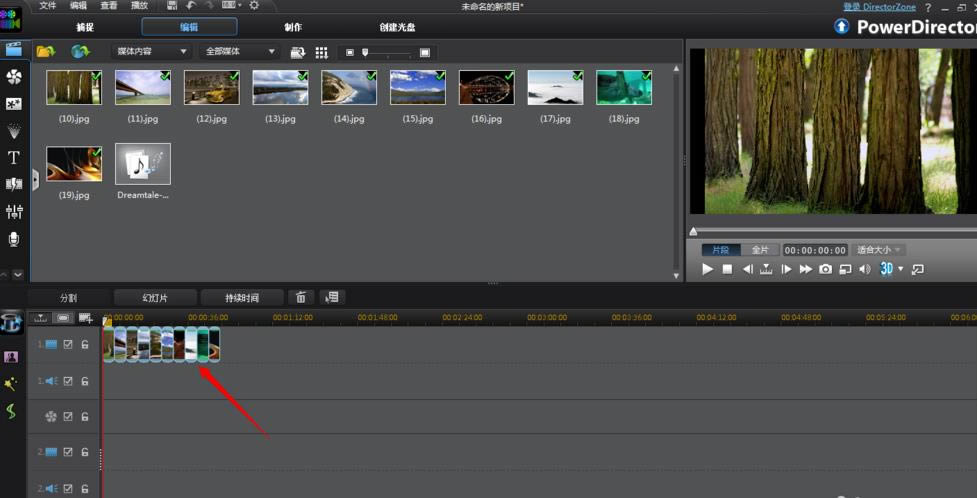This screenshot has height=498, width=977.
Task: Open the Effect Room pinwheel icon
Action: point(14,77)
